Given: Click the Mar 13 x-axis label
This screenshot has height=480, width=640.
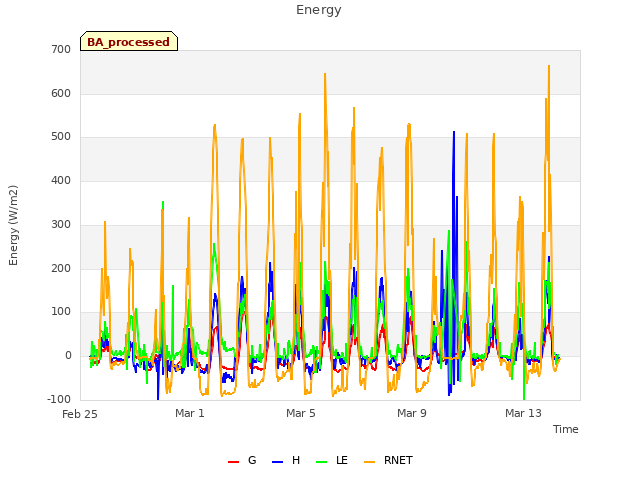Looking at the screenshot, I should pos(523,413).
